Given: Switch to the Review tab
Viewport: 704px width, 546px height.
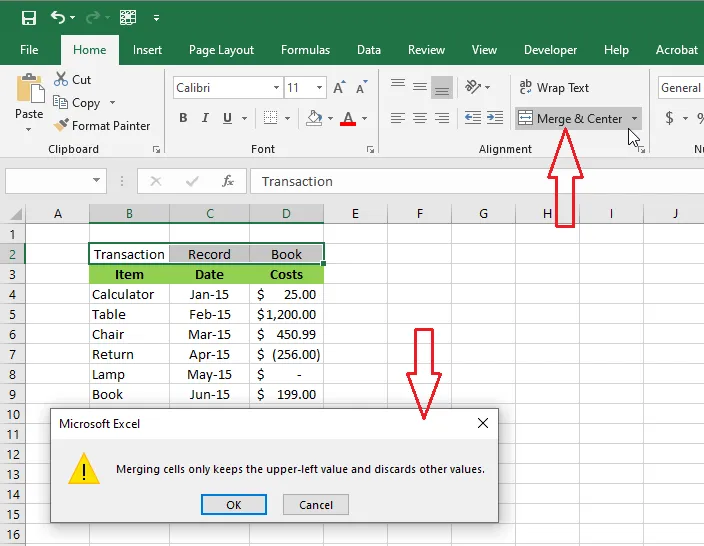Looking at the screenshot, I should pyautogui.click(x=426, y=50).
